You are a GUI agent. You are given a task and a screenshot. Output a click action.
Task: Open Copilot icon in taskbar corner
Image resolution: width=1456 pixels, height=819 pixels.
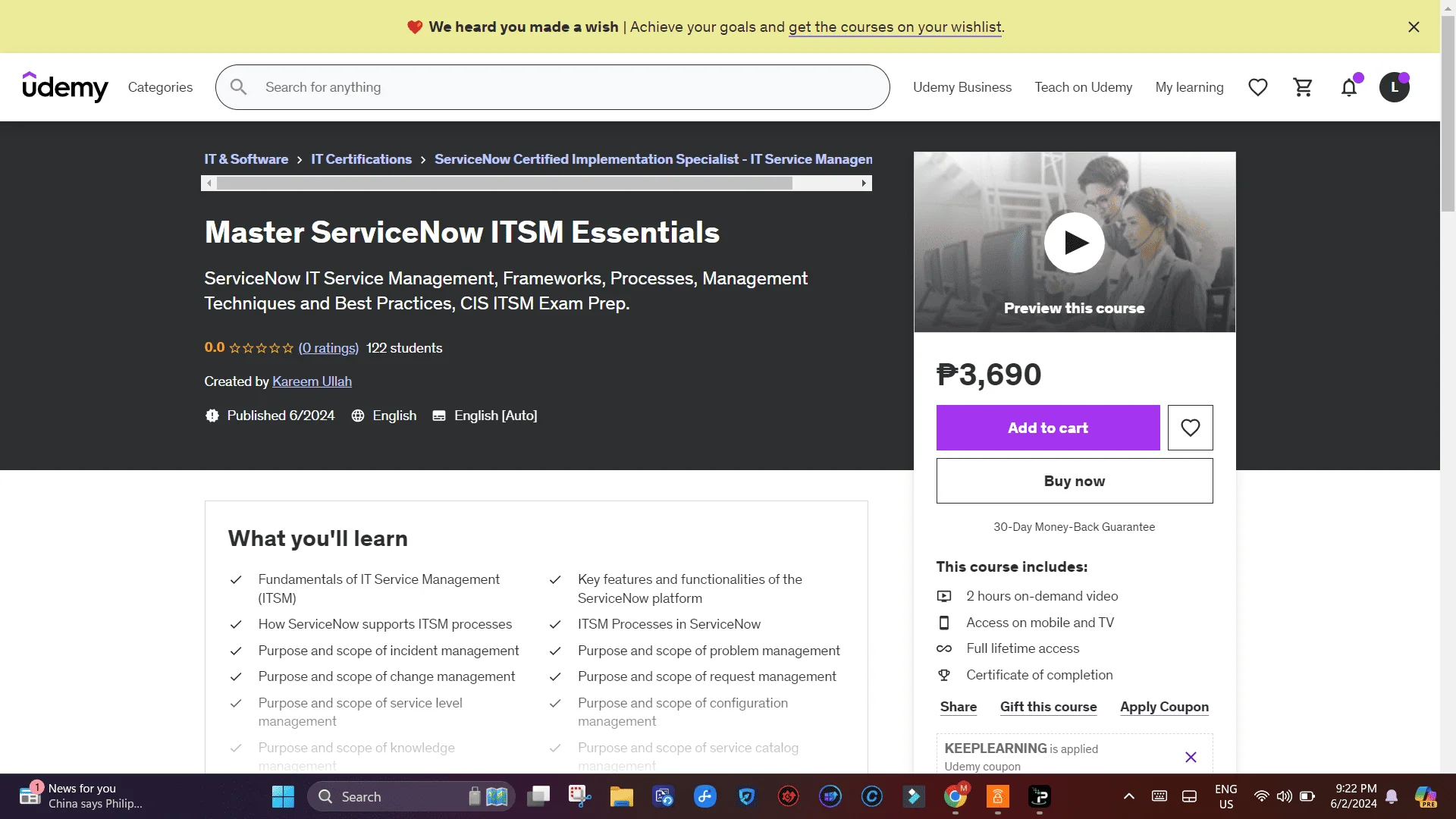pyautogui.click(x=1426, y=796)
